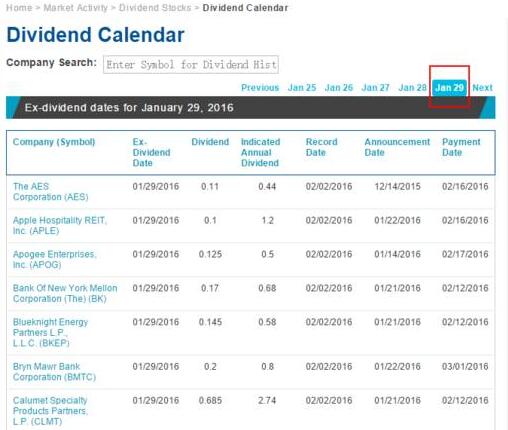Screen dimensions: 508x430
Task: Click BKEP dividend value 0.145
Action: coord(210,322)
